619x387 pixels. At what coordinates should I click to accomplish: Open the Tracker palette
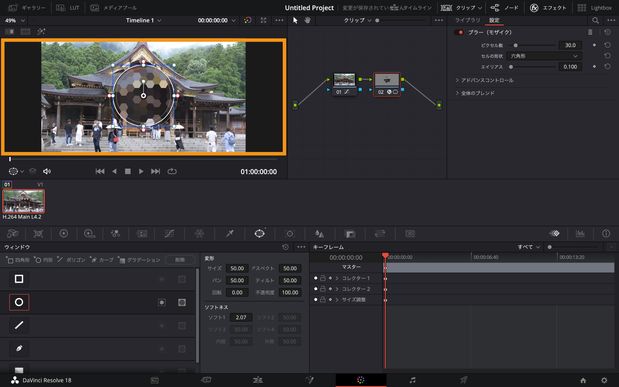tap(290, 234)
